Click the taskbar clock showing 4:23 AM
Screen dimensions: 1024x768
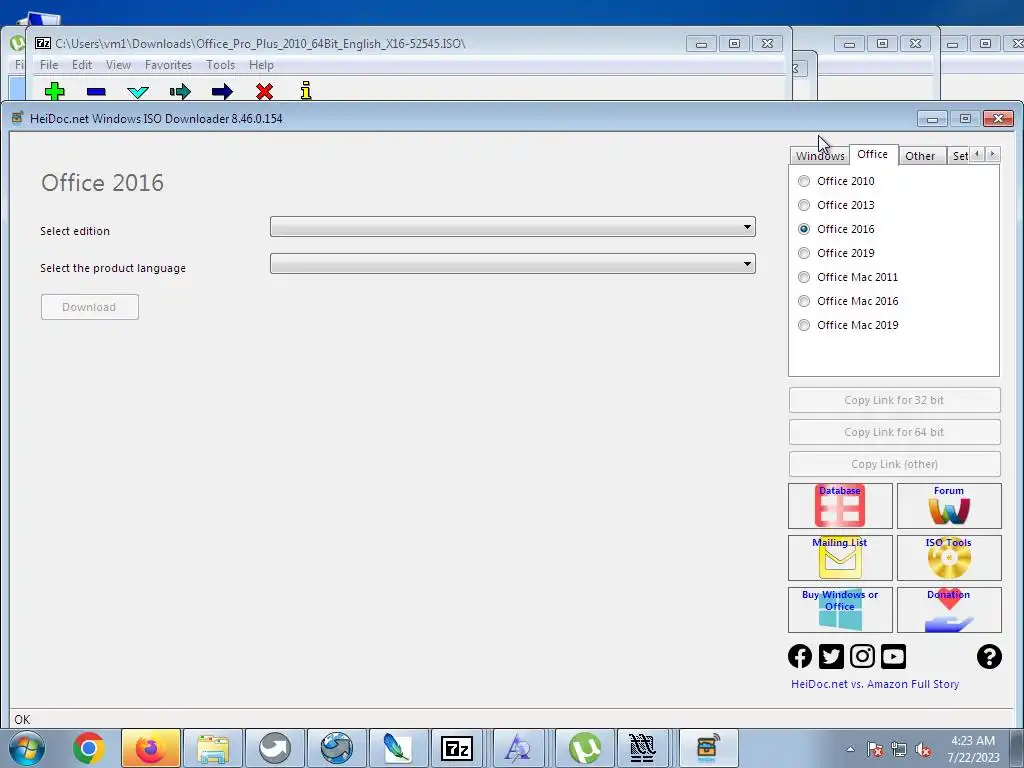(973, 748)
